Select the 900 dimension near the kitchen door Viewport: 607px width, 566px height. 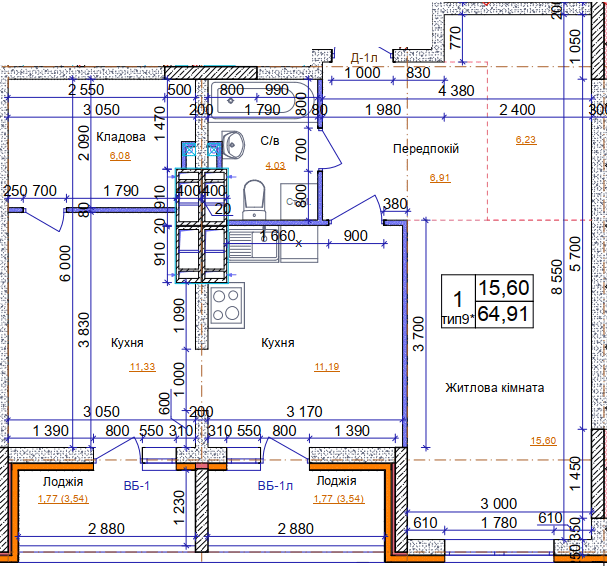pyautogui.click(x=355, y=236)
